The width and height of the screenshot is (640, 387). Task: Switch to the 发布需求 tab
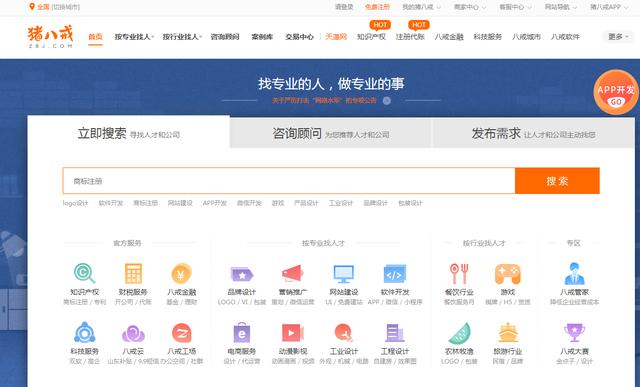point(533,133)
